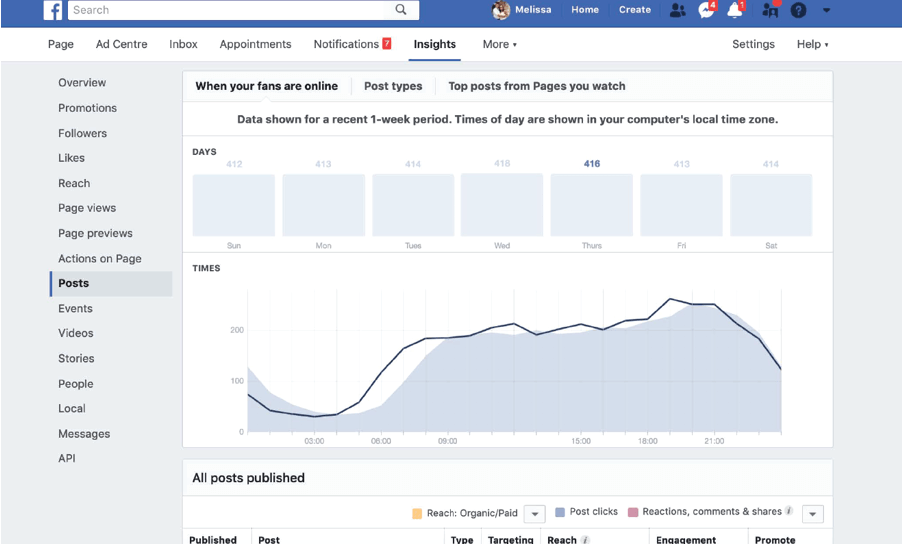Open Top posts from Pages you watch tab
Screen dimensions: 902x545
coord(536,86)
